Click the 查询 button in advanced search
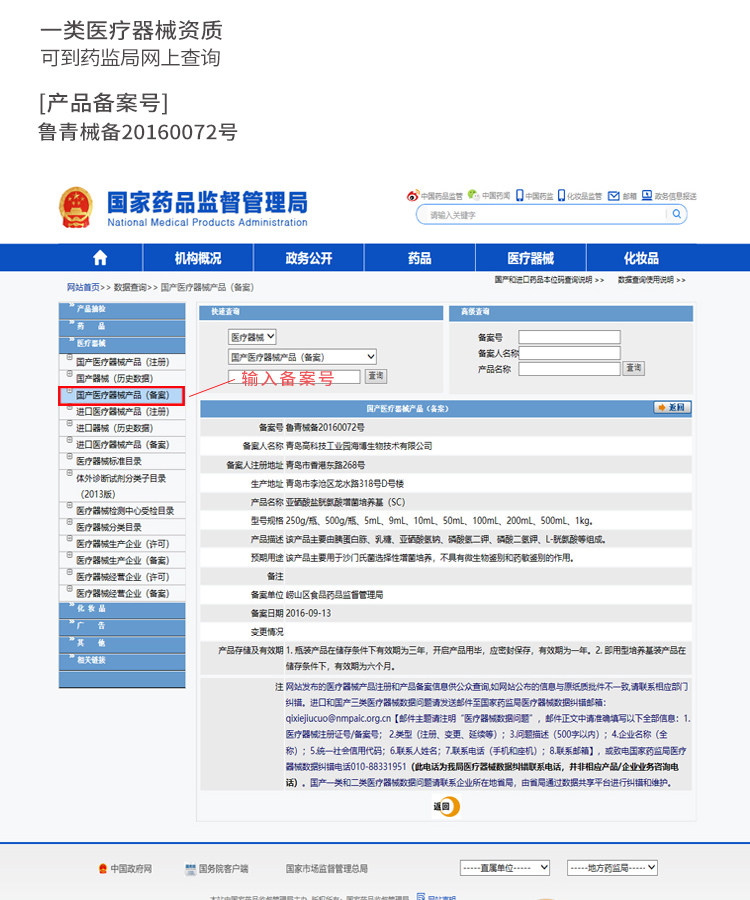 click(x=634, y=368)
